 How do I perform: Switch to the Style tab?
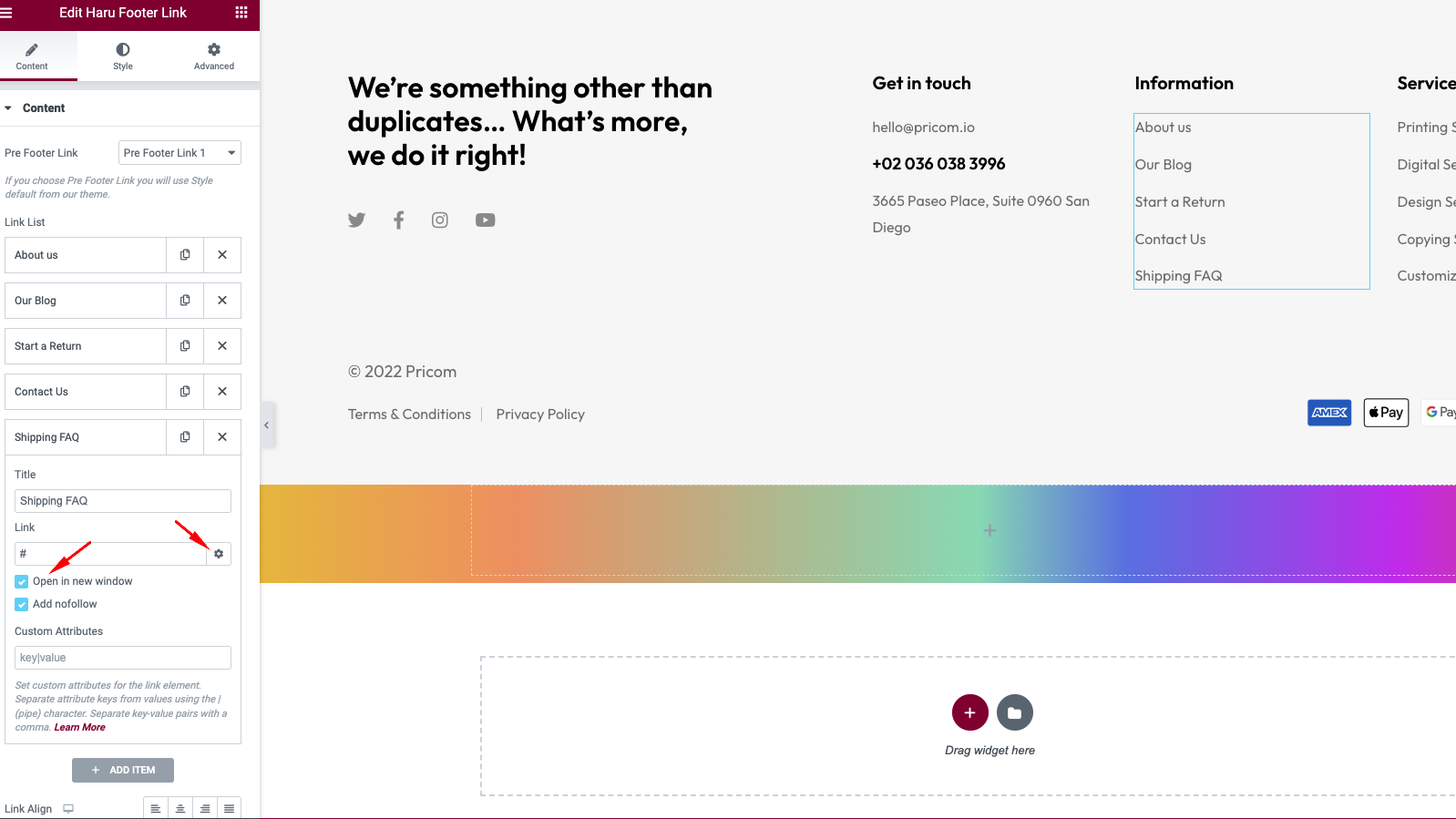[x=123, y=56]
